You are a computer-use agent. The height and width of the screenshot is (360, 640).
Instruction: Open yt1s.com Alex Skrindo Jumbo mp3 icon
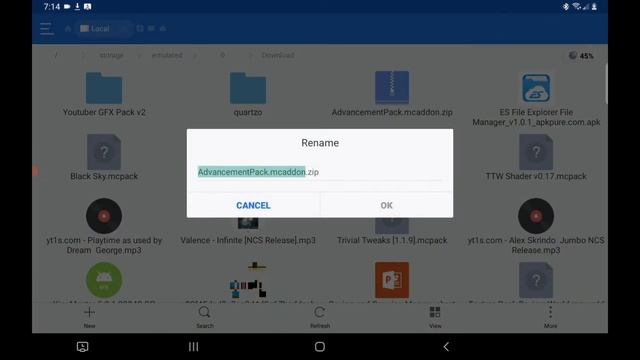point(536,216)
